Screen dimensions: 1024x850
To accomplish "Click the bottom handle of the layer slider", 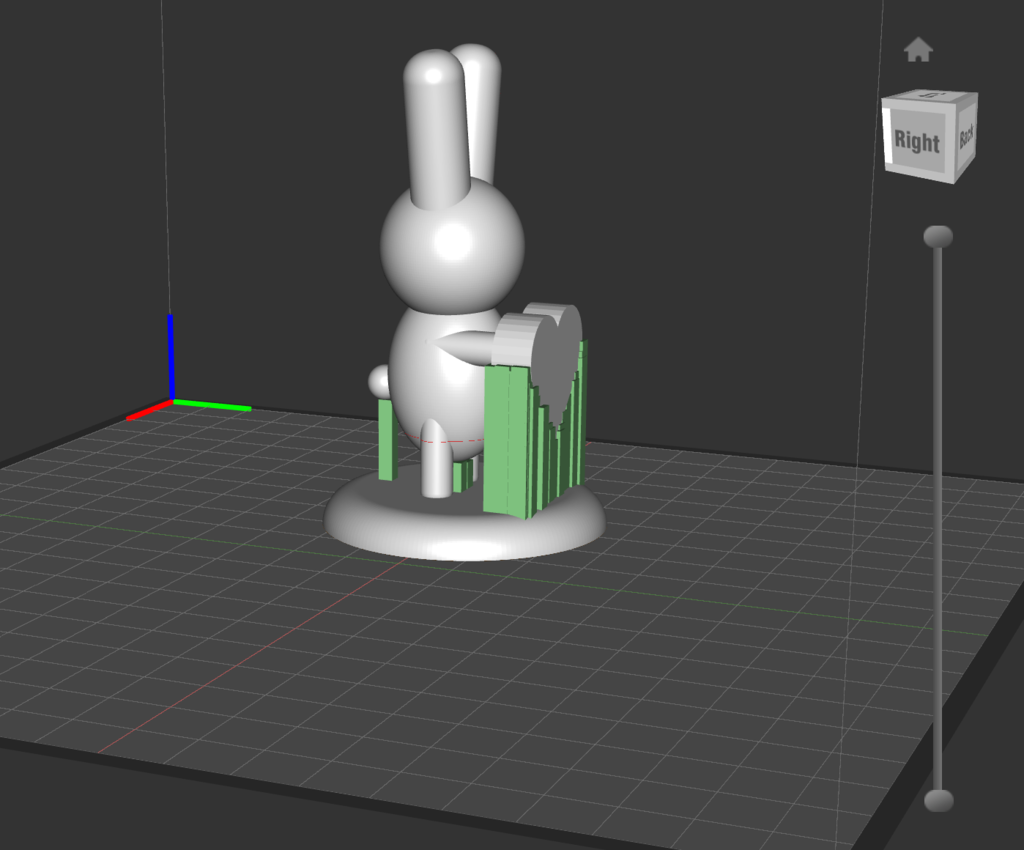I will (x=938, y=799).
